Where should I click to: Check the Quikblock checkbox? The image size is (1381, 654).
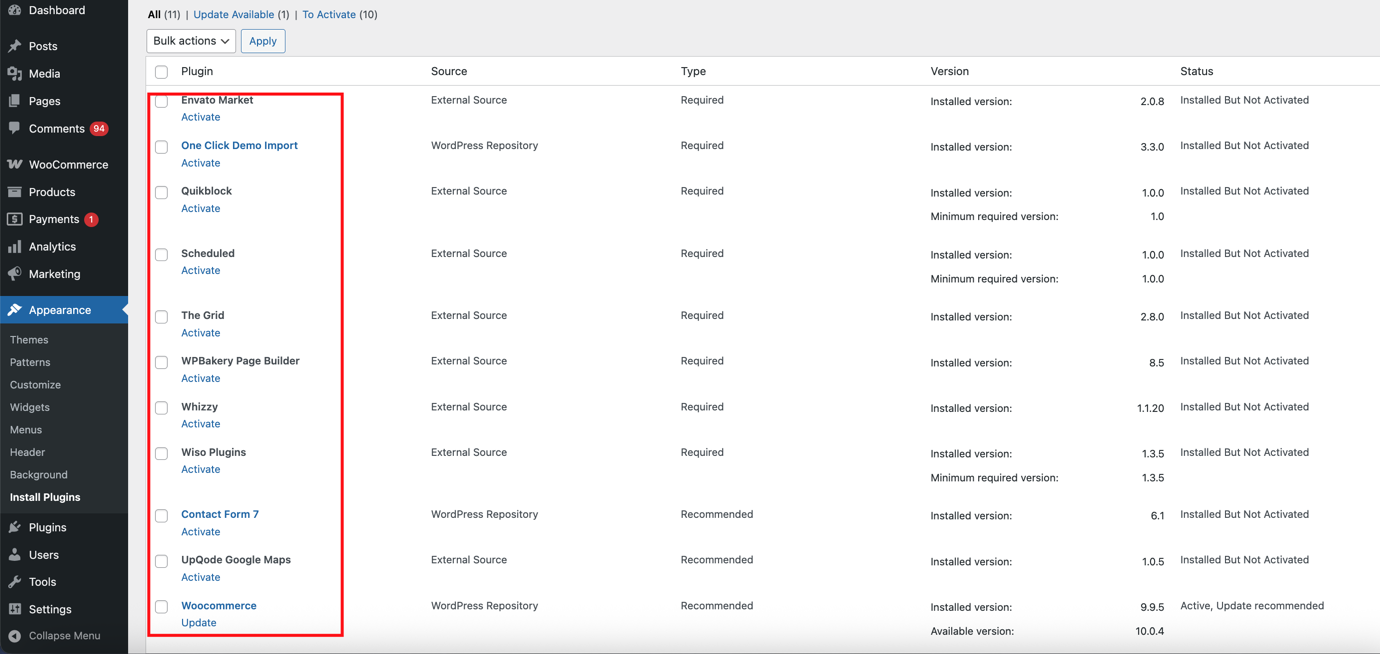point(161,192)
